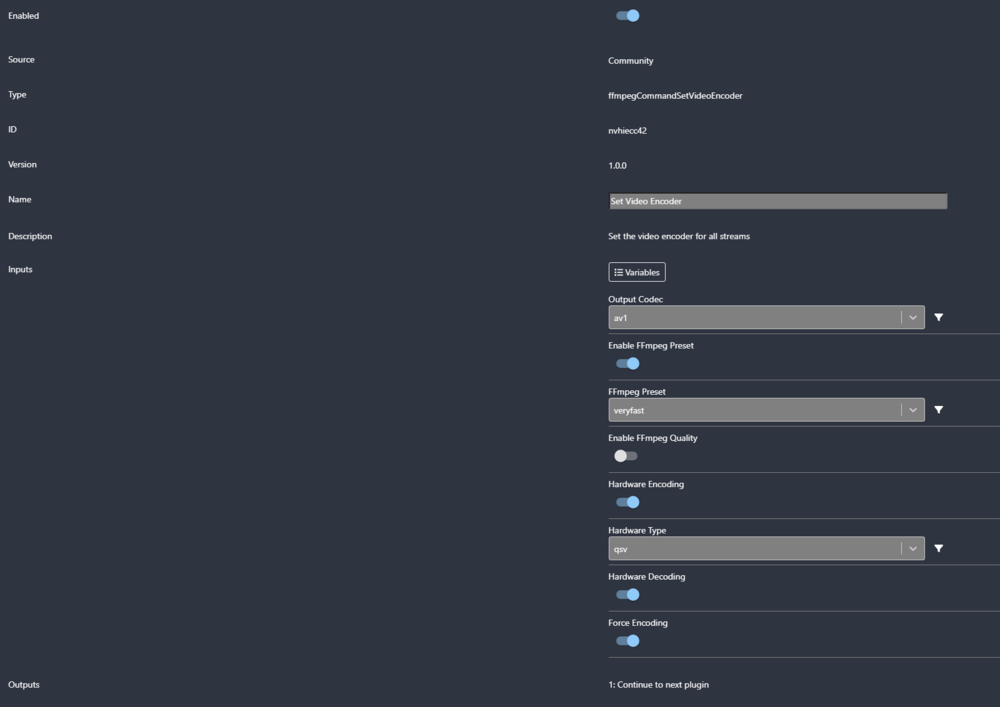Screen dimensions: 1000x707
Task: Click the Force Encoding label
Action: pyautogui.click(x=638, y=623)
